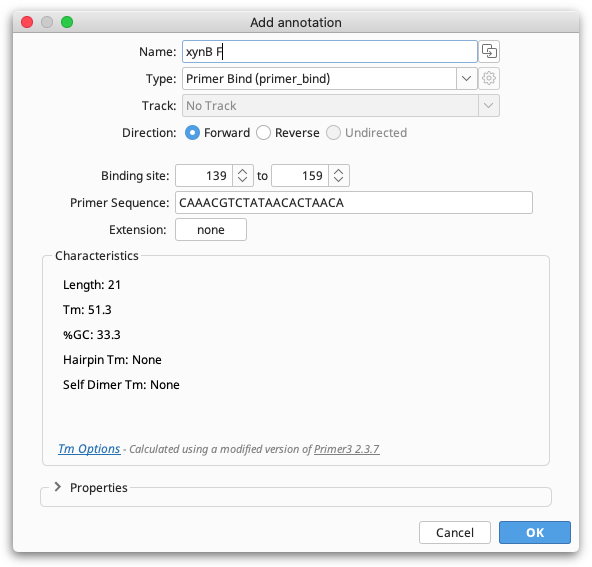Increase the binding site start value of 139
The image size is (592, 567).
(x=242, y=171)
